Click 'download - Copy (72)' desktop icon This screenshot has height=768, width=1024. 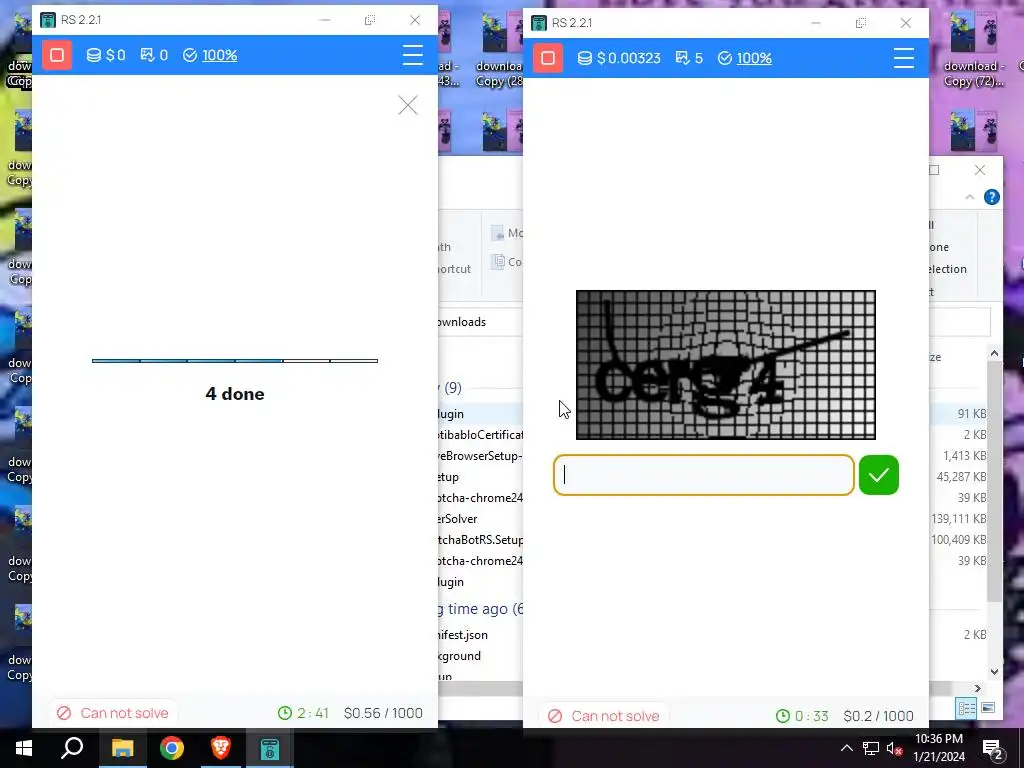click(974, 49)
